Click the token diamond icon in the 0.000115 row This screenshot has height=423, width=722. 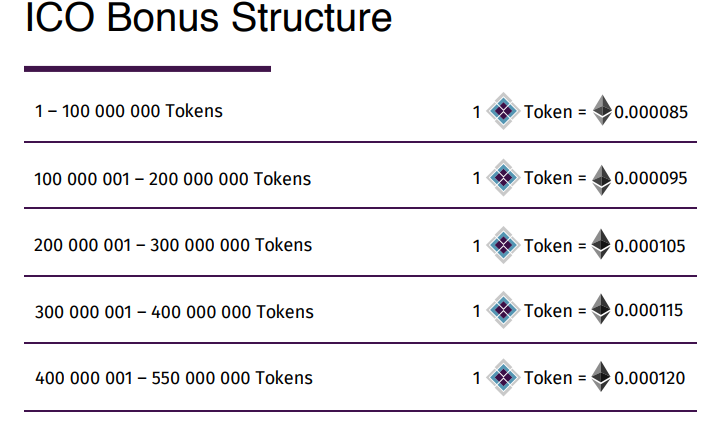(503, 310)
